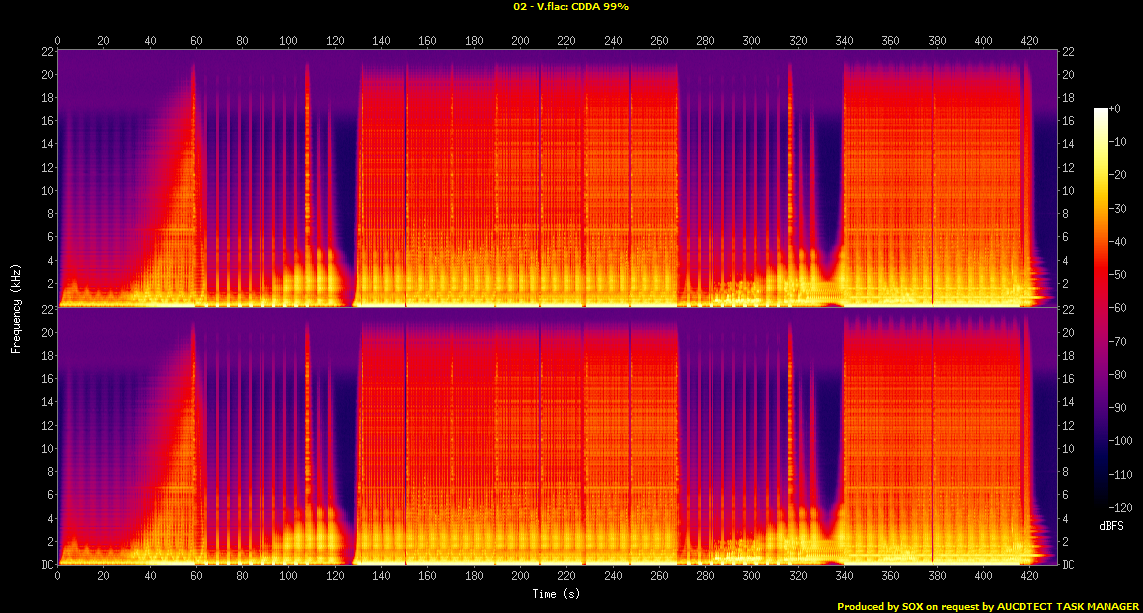Viewport: 1143px width, 613px height.
Task: Select "120" on the bottom time axis
Action: point(335,577)
